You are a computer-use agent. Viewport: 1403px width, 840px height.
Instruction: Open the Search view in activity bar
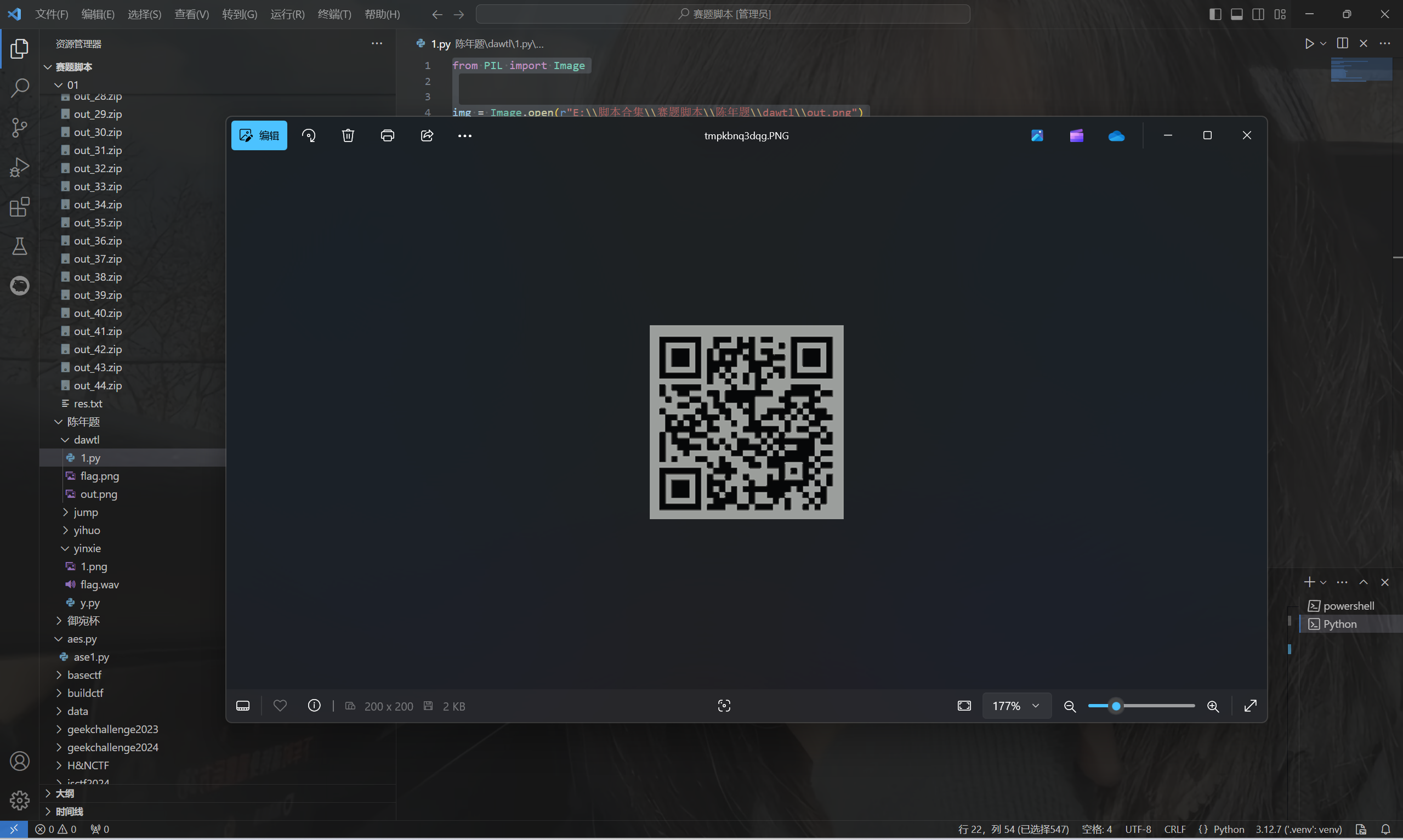(x=19, y=88)
